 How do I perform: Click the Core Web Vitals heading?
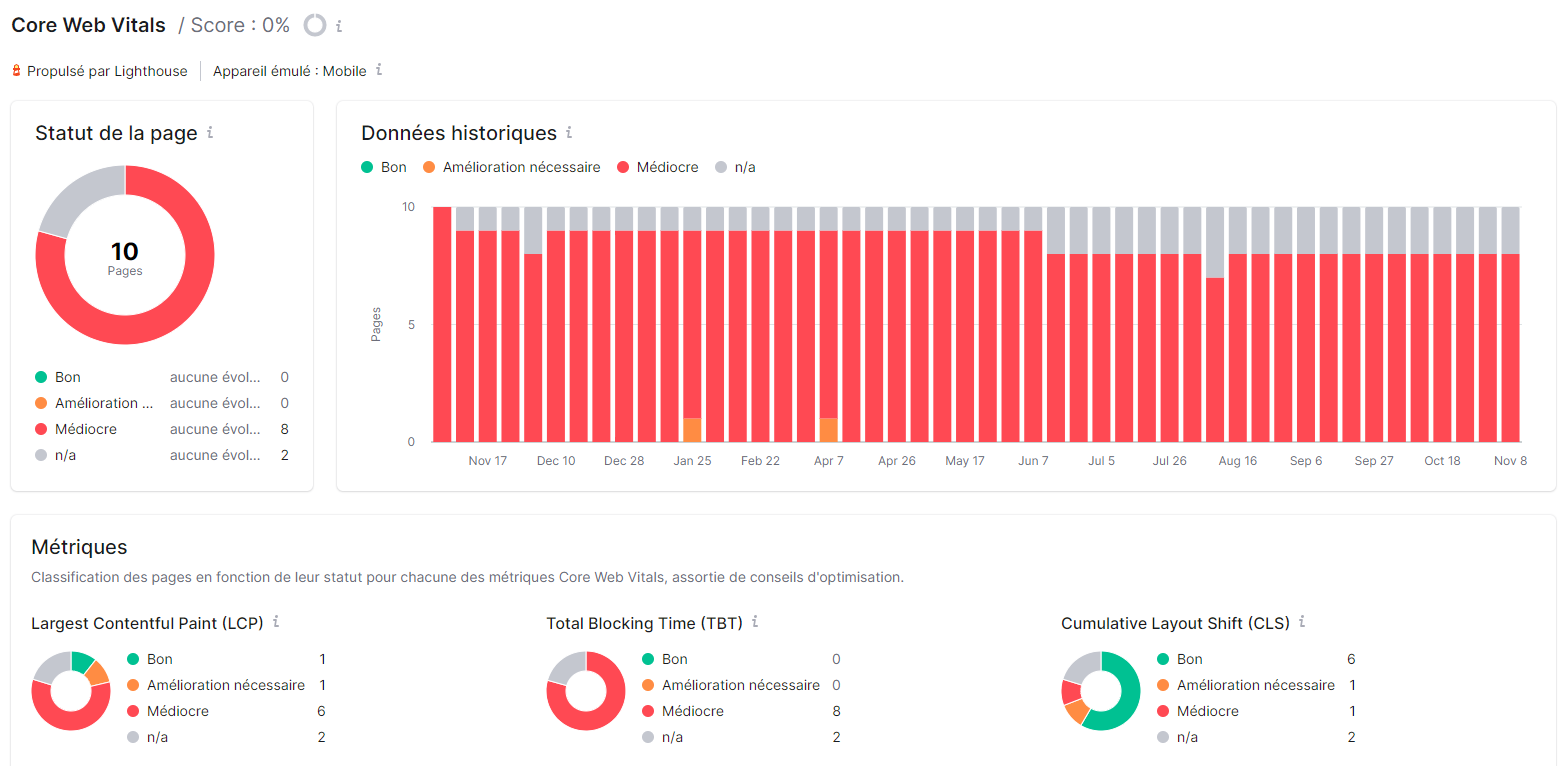89,25
